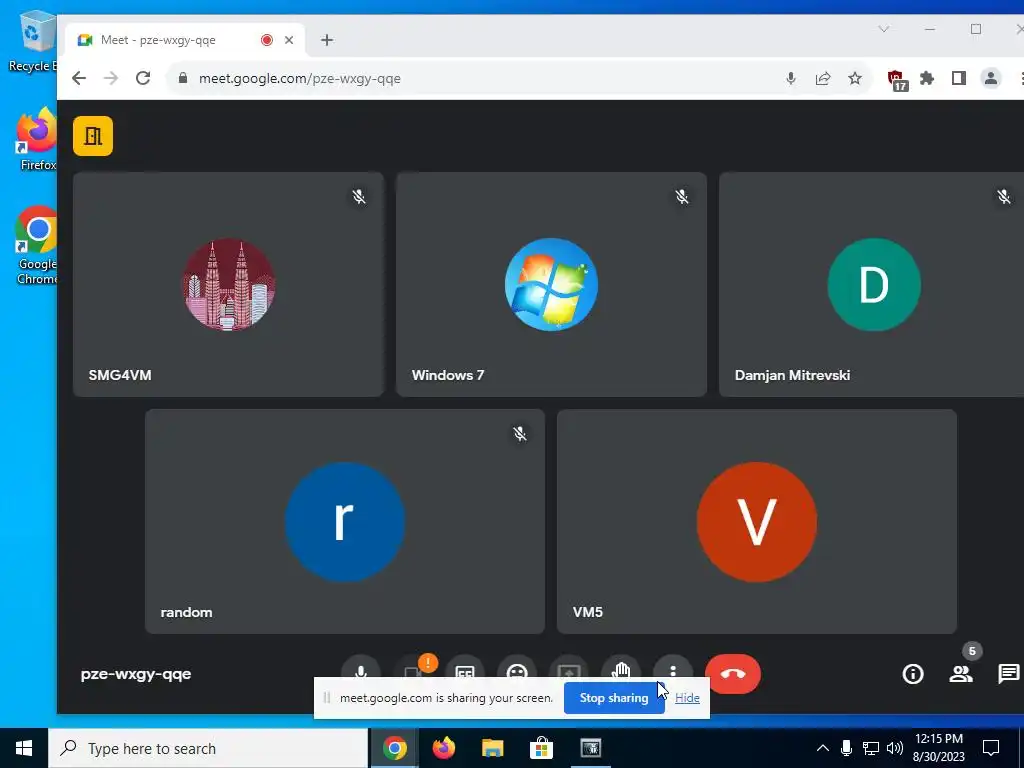This screenshot has width=1024, height=768.
Task: Click the muted mic icon on SMG4VM tile
Action: (359, 197)
